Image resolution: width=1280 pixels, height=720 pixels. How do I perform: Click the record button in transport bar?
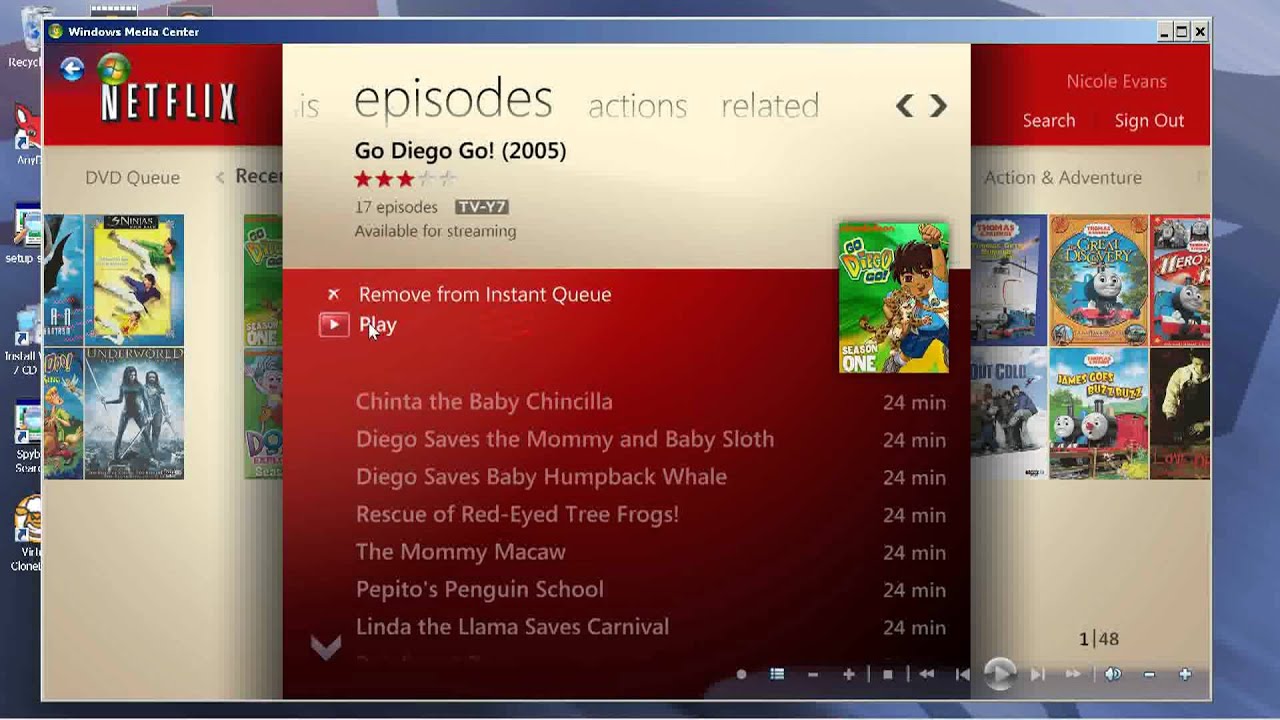(x=741, y=674)
